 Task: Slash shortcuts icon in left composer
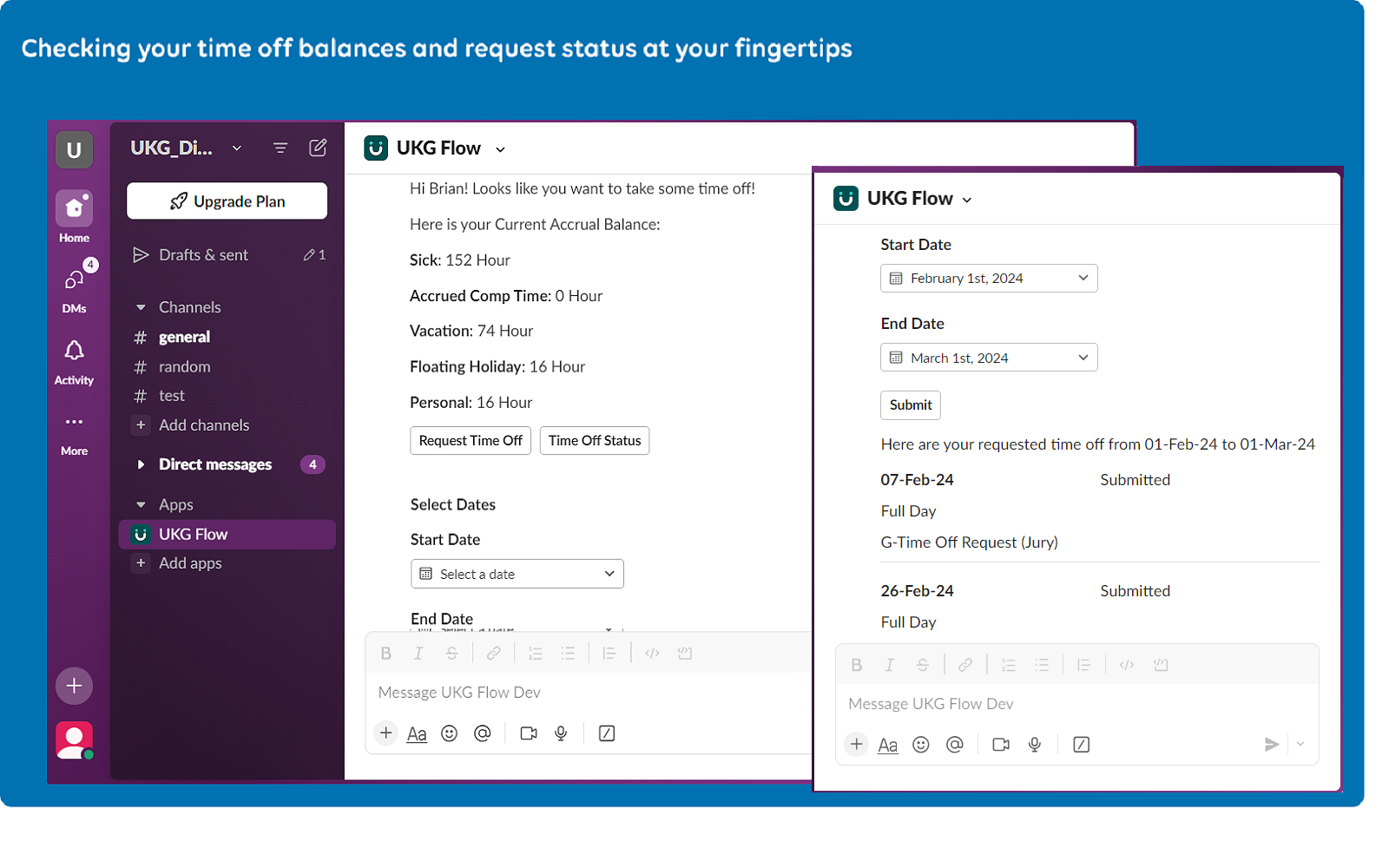click(607, 733)
